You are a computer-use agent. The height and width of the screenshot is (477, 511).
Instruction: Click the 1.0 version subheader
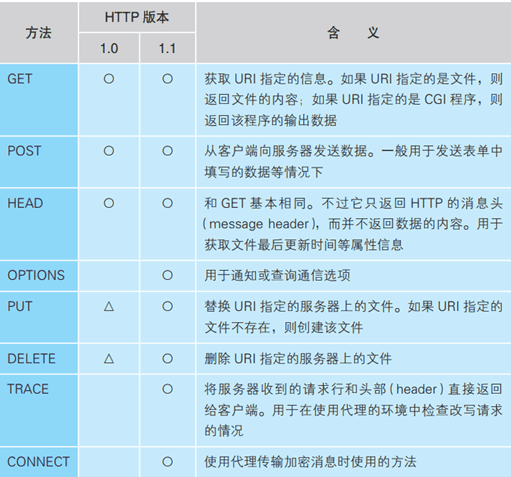click(109, 48)
